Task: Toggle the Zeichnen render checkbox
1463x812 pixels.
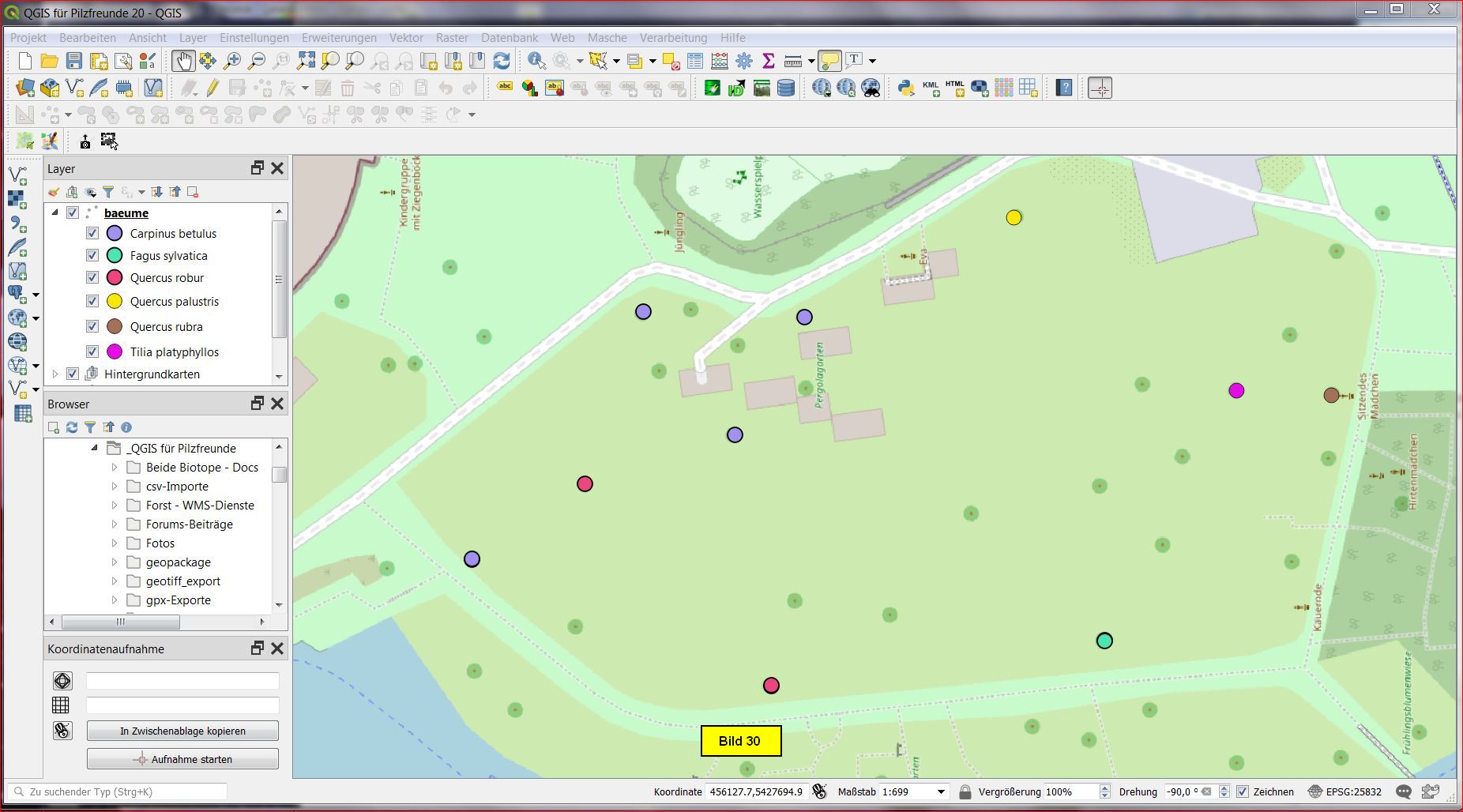Action: [x=1243, y=791]
